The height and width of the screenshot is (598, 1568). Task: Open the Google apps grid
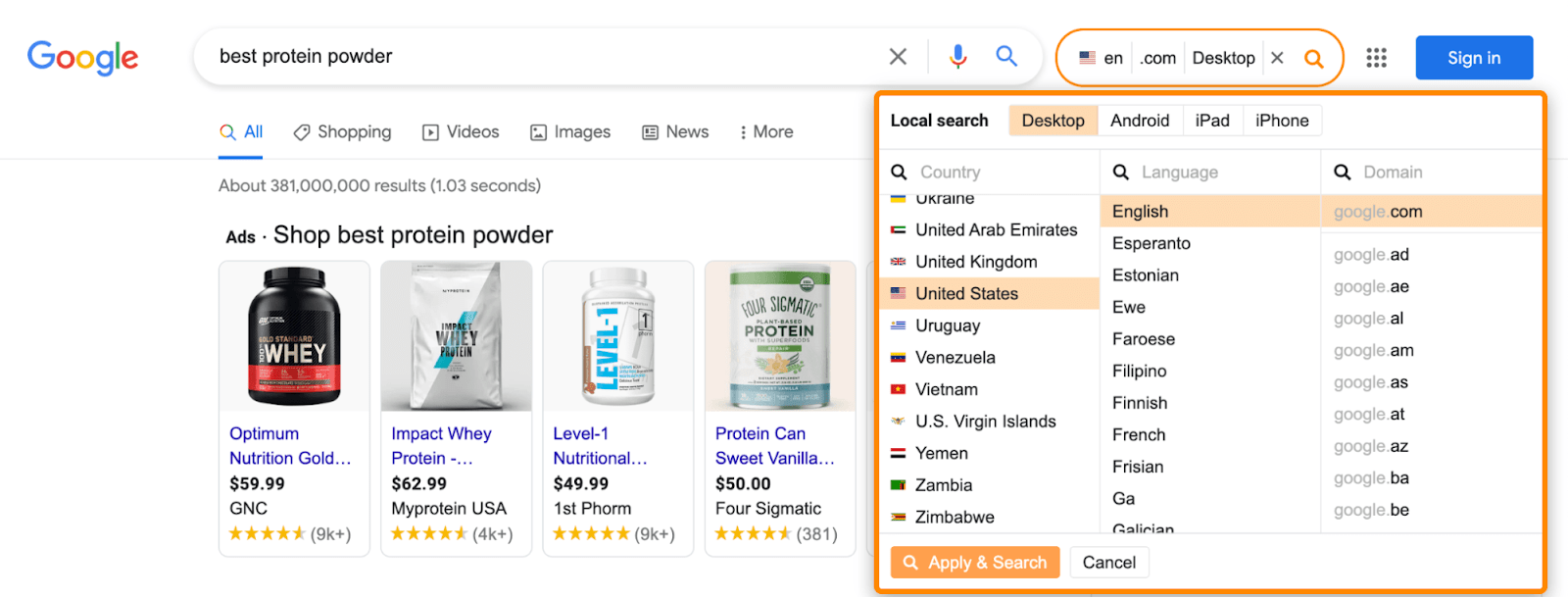coord(1376,58)
